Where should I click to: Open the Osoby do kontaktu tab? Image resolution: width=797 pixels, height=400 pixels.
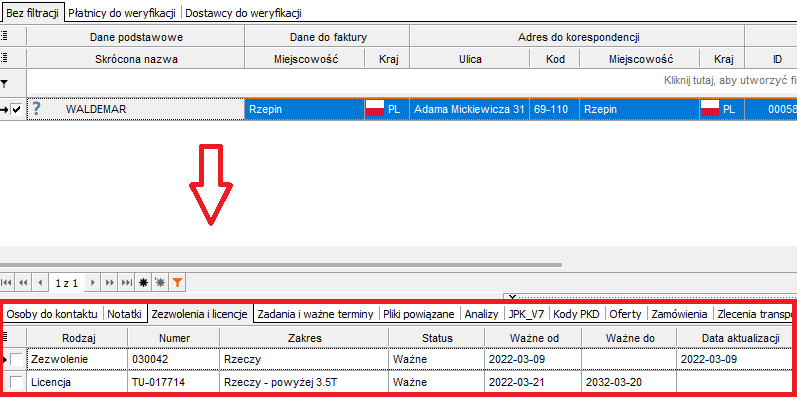point(50,313)
